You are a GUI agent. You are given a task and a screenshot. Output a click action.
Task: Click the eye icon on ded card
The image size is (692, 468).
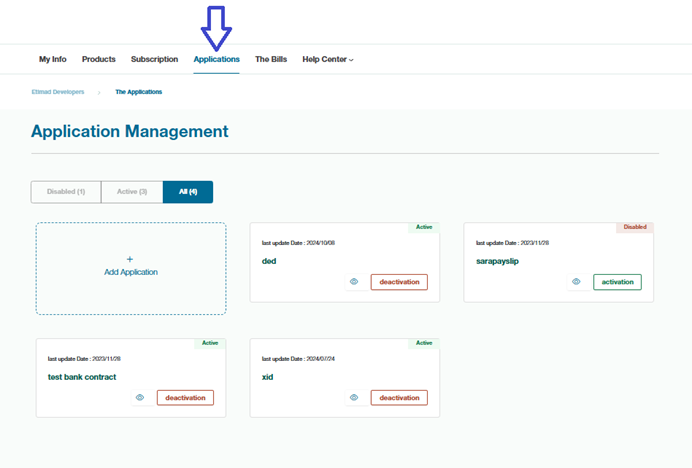click(354, 282)
